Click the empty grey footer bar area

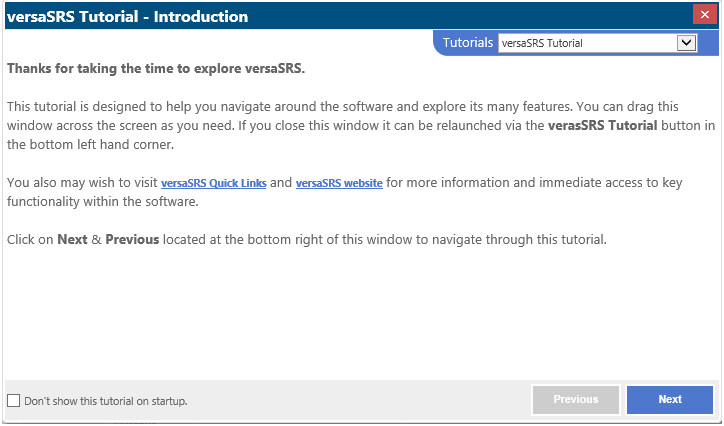tap(360, 400)
